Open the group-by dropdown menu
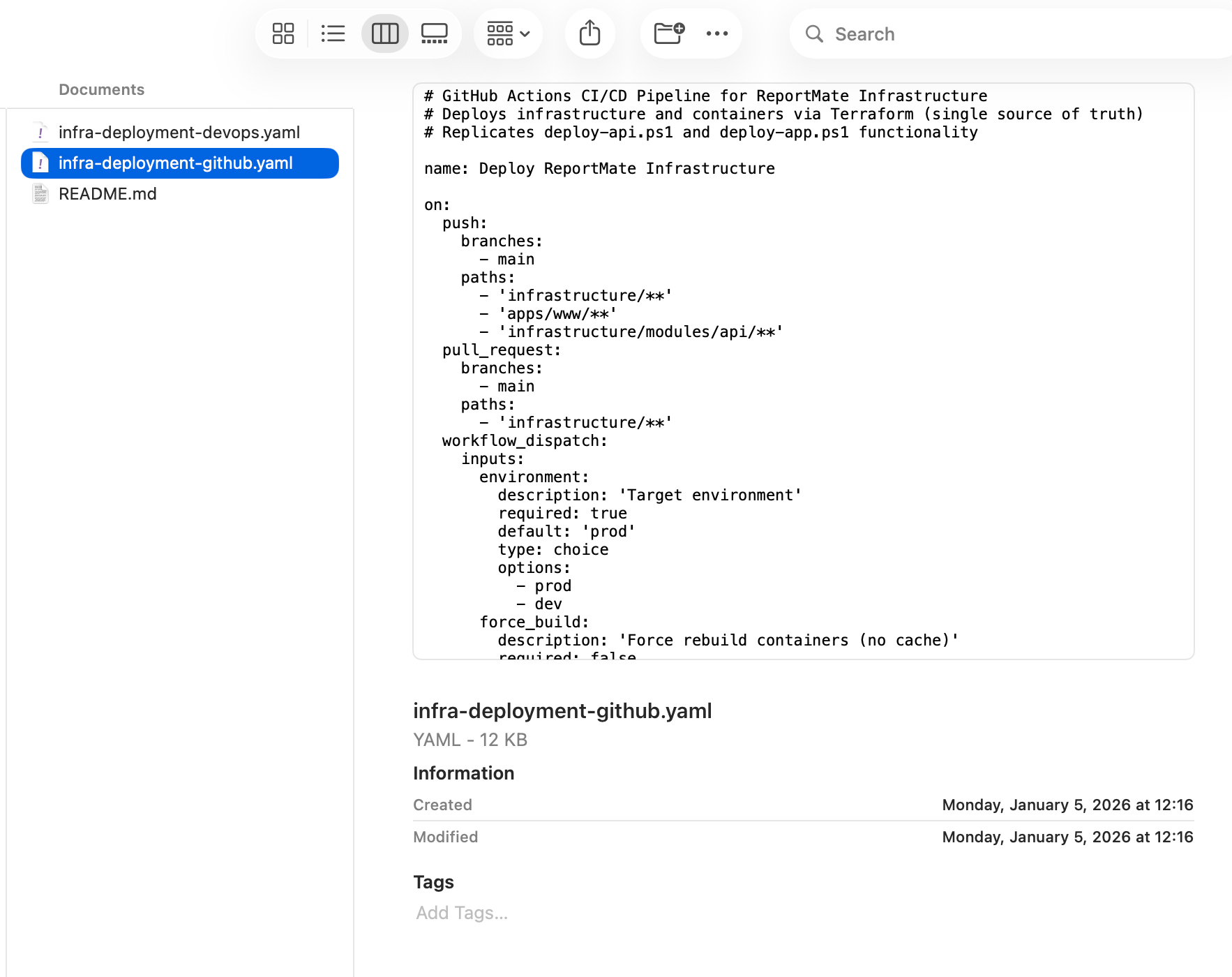This screenshot has height=977, width=1232. (509, 33)
